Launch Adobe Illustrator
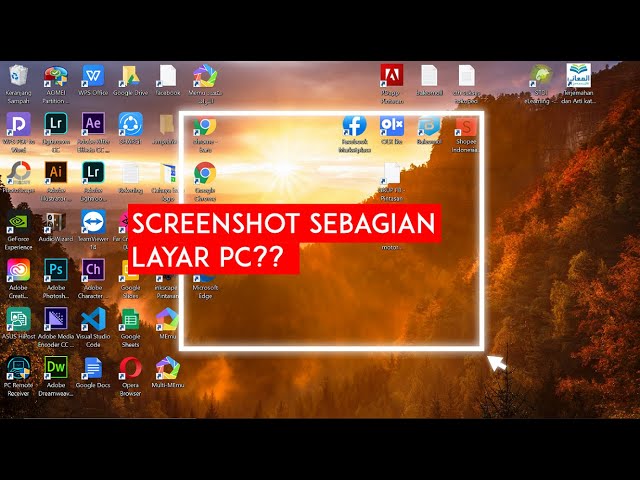 pos(56,173)
